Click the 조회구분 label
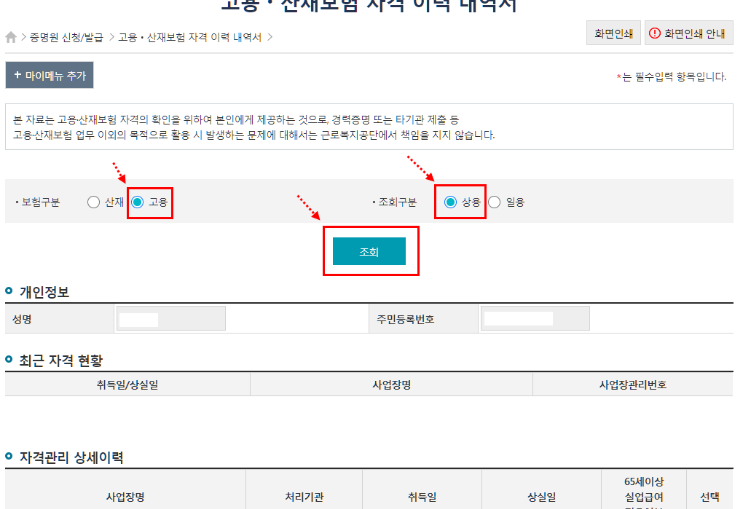The height and width of the screenshot is (509, 747). coord(397,202)
